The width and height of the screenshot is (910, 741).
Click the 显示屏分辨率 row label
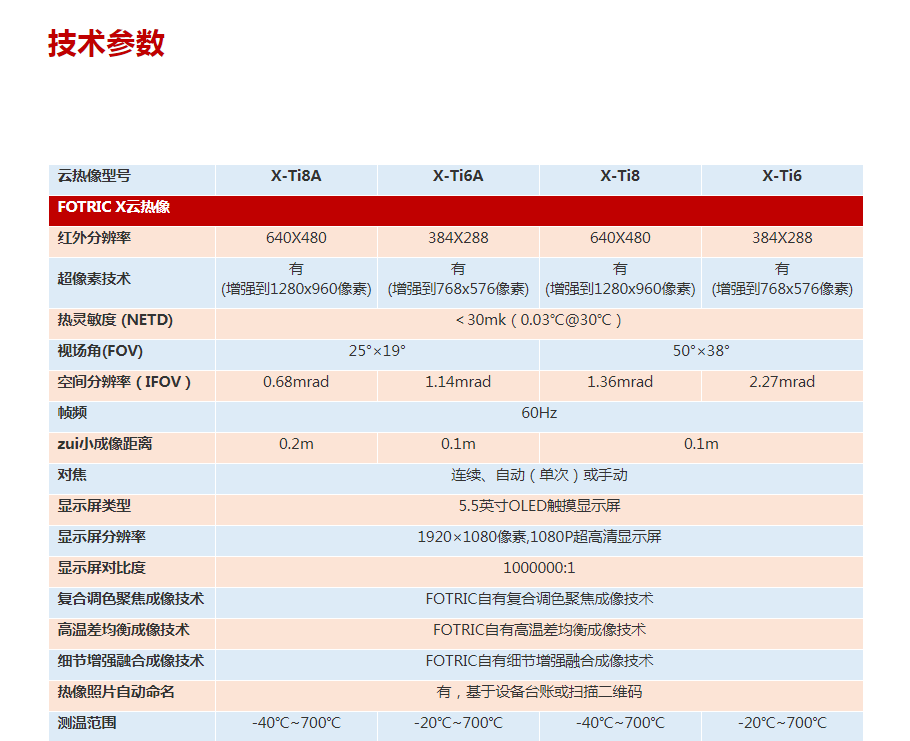click(101, 537)
